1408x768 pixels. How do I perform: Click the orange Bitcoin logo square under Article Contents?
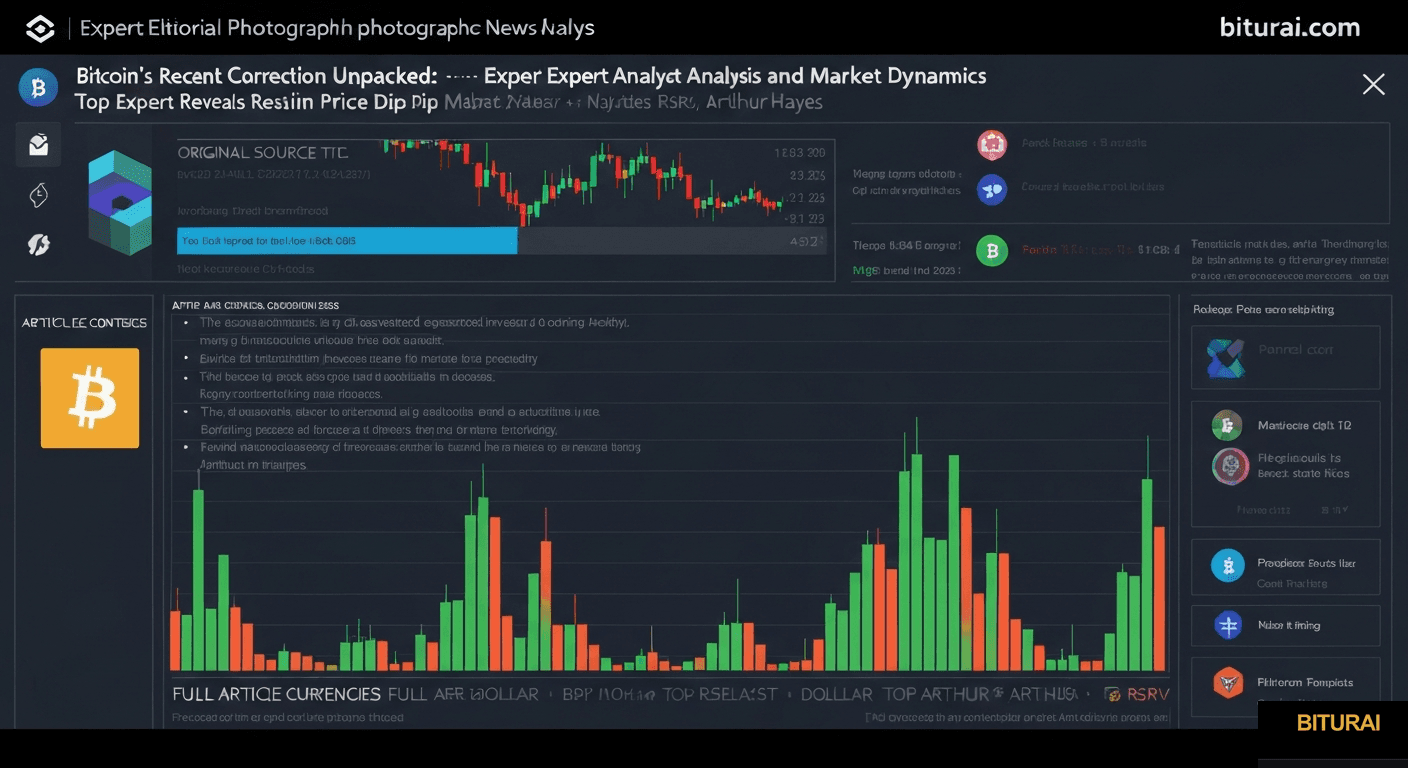click(90, 398)
